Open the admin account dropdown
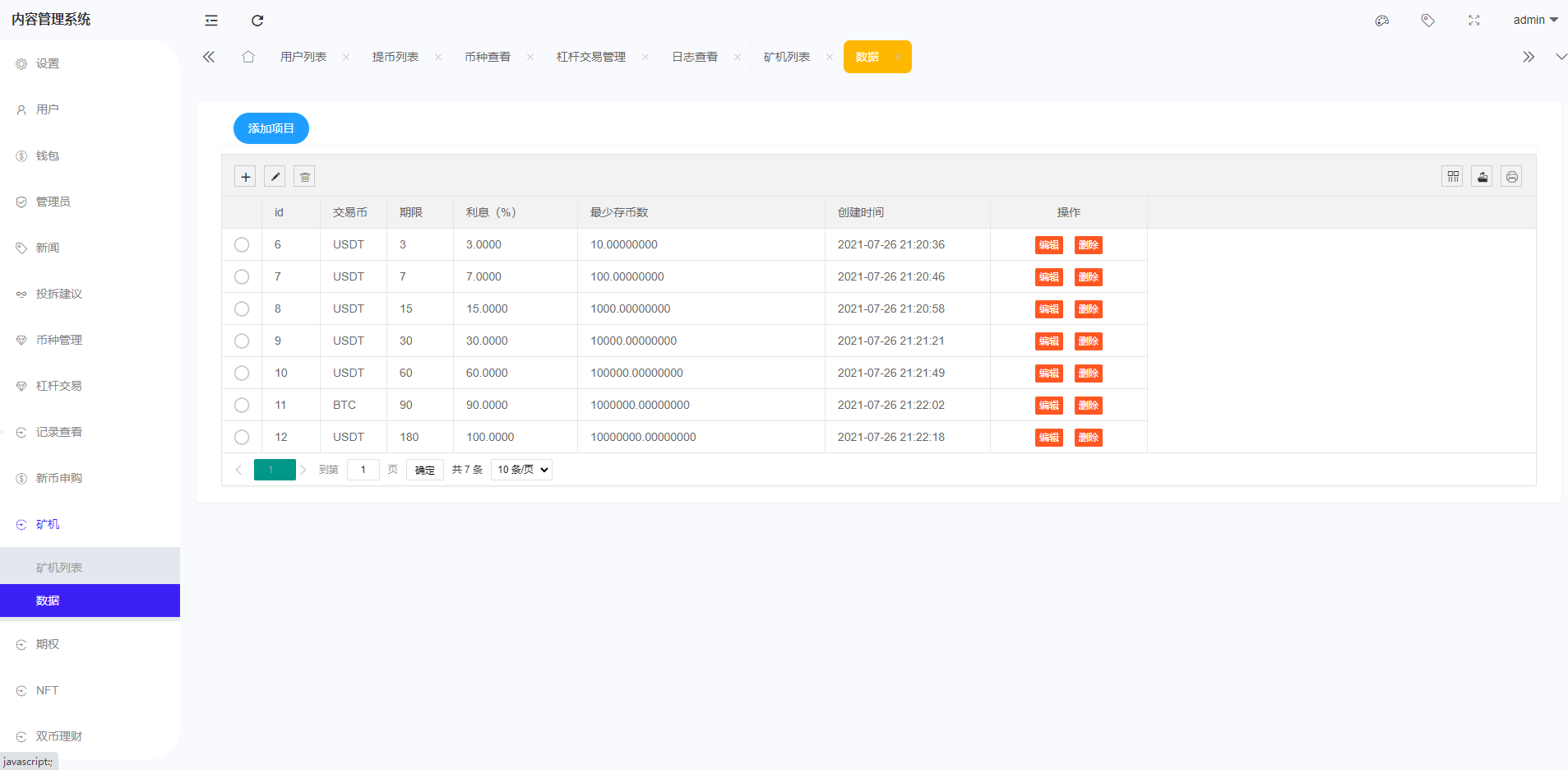This screenshot has width=1568, height=770. 1534,20
